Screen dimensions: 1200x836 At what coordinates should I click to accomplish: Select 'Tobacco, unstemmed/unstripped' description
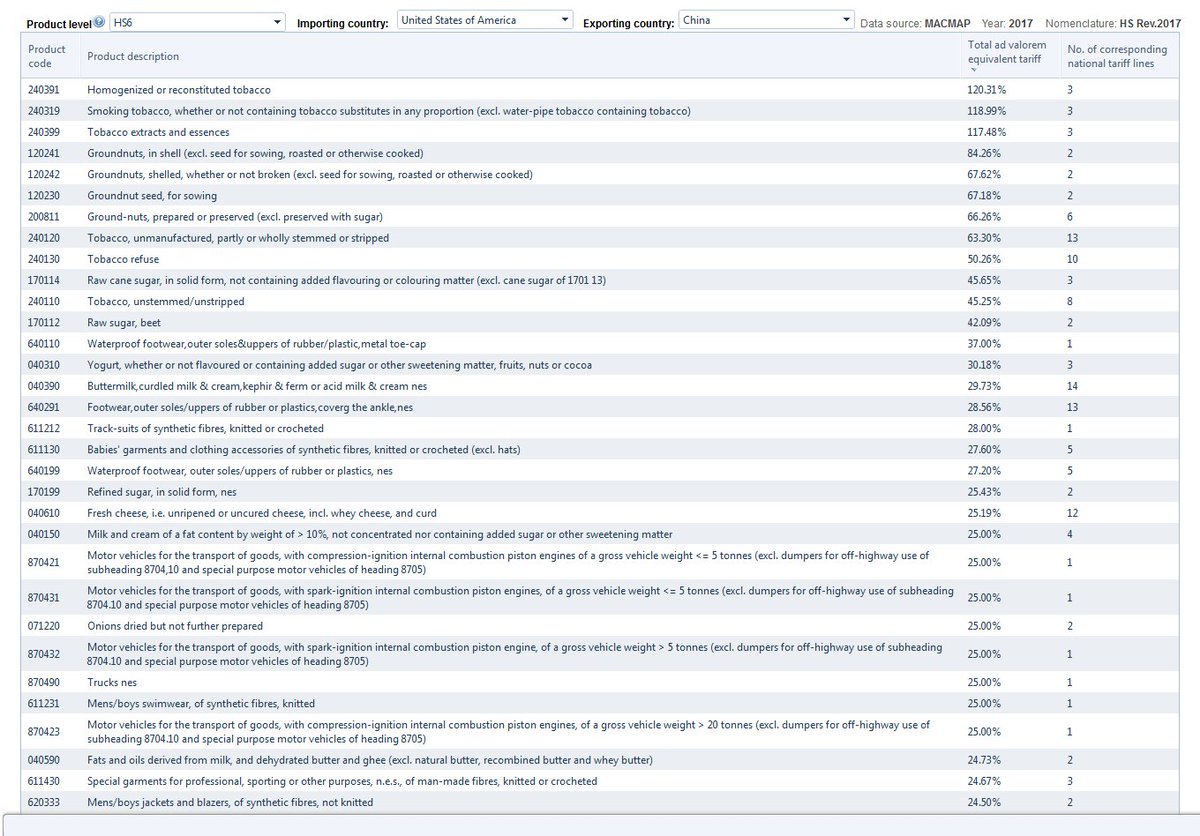click(166, 301)
